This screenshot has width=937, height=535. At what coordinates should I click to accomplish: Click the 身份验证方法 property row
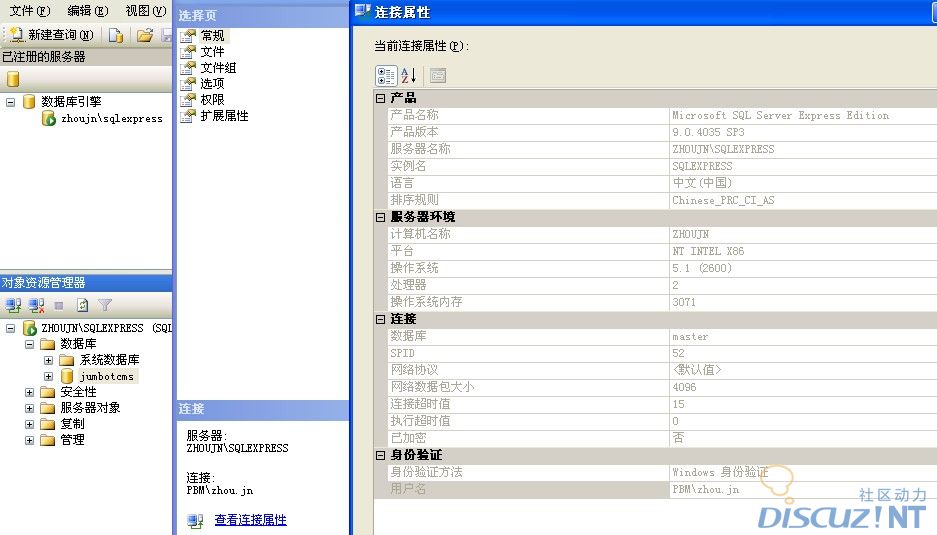point(662,472)
